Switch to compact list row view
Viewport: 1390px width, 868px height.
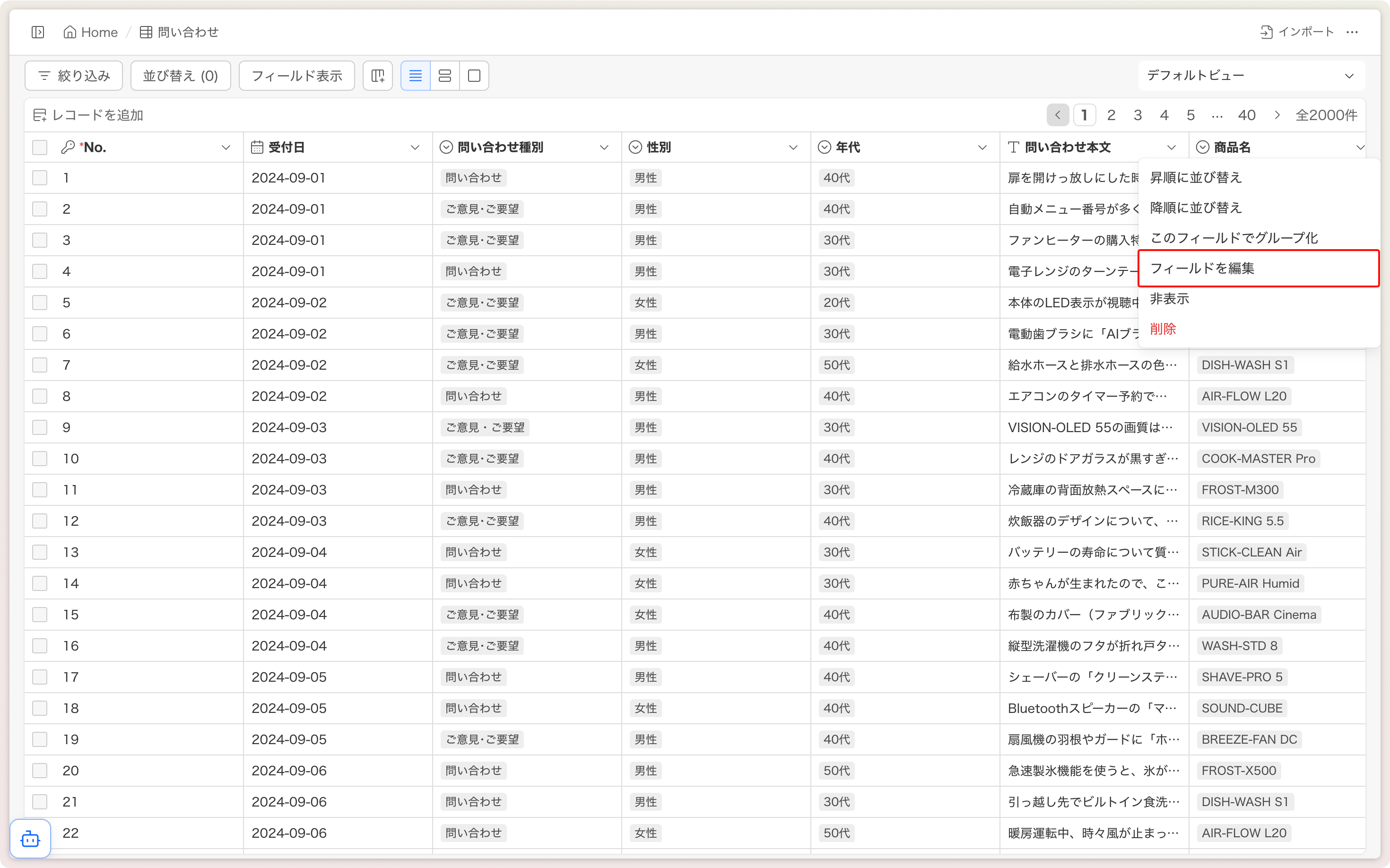415,76
